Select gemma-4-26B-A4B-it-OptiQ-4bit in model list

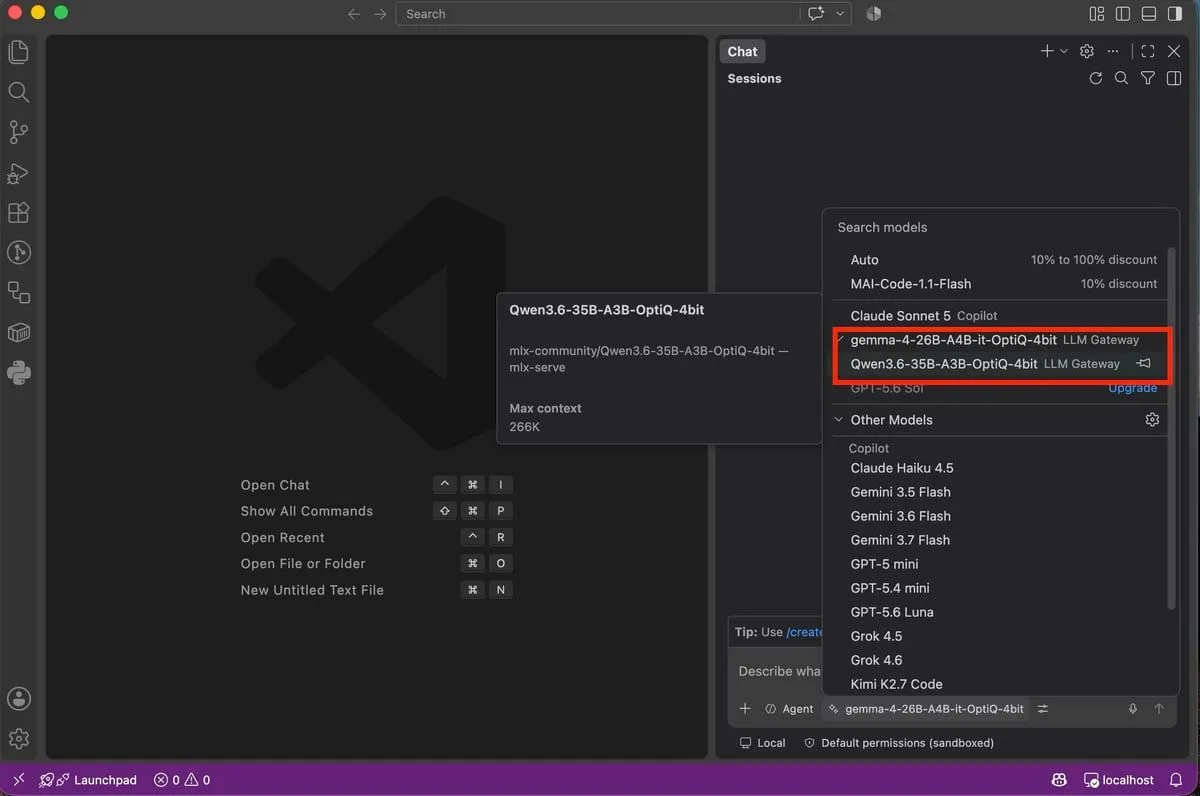[x=999, y=340]
